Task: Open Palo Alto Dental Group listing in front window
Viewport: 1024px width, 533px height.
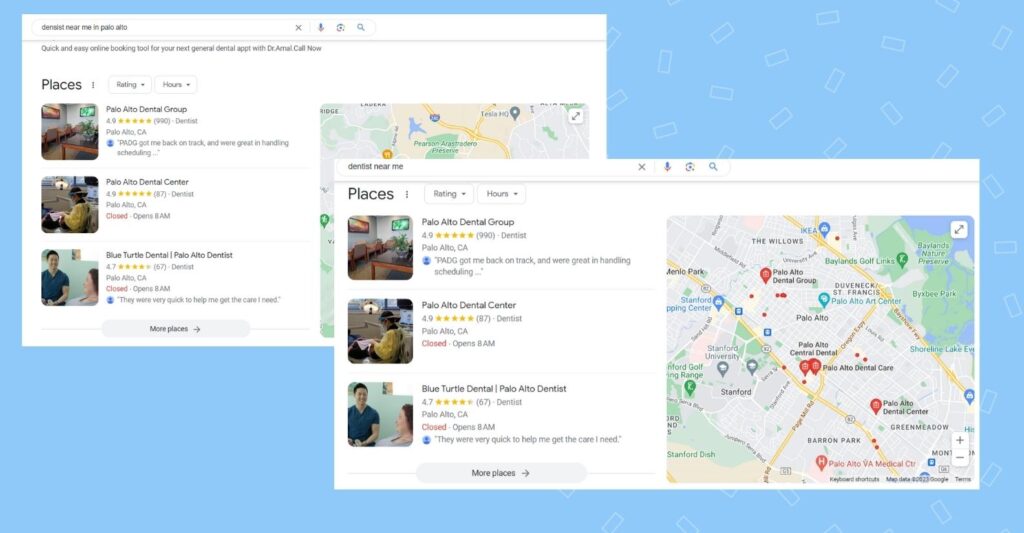Action: tap(468, 222)
